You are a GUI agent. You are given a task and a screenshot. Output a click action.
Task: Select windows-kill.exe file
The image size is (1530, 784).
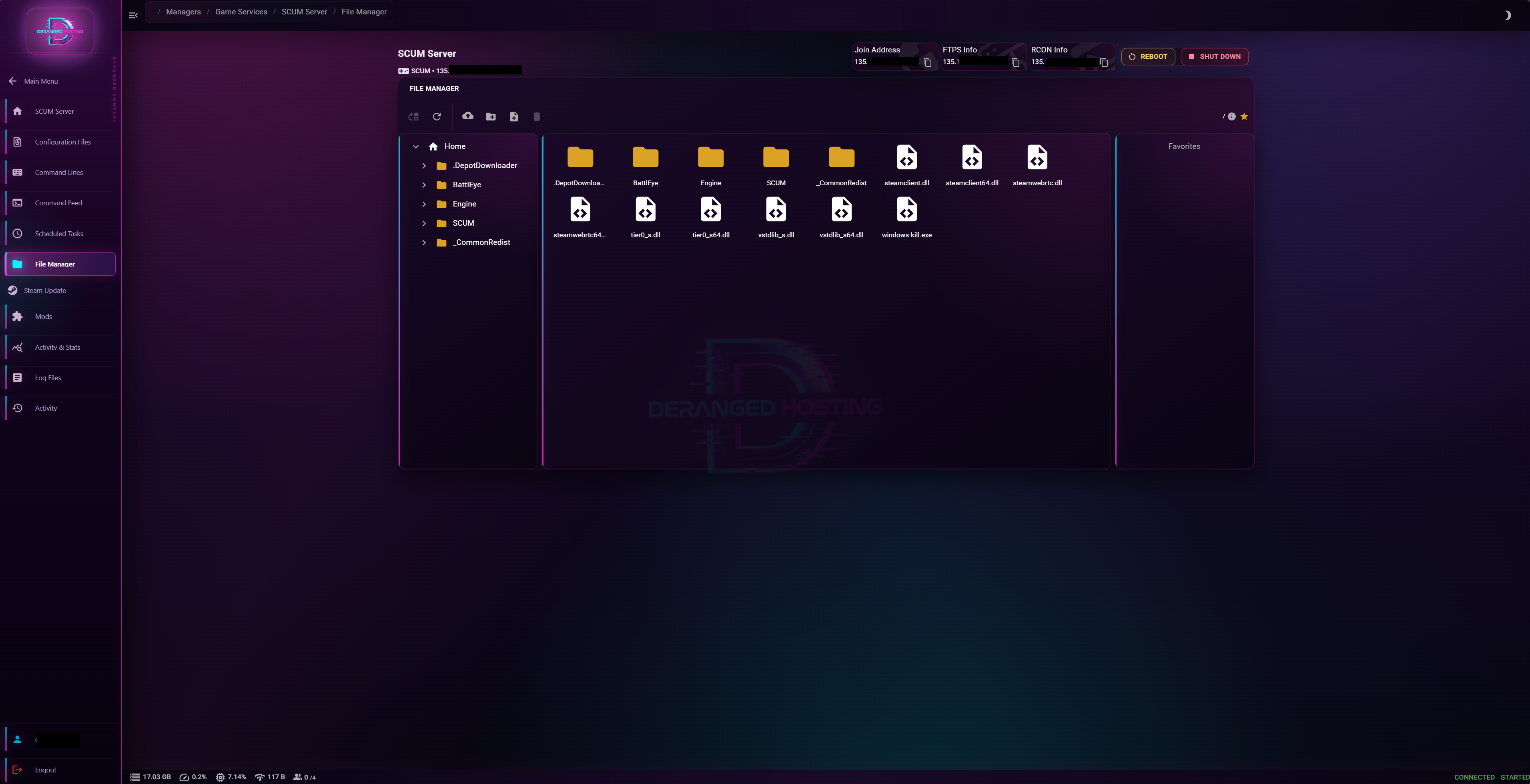click(906, 217)
